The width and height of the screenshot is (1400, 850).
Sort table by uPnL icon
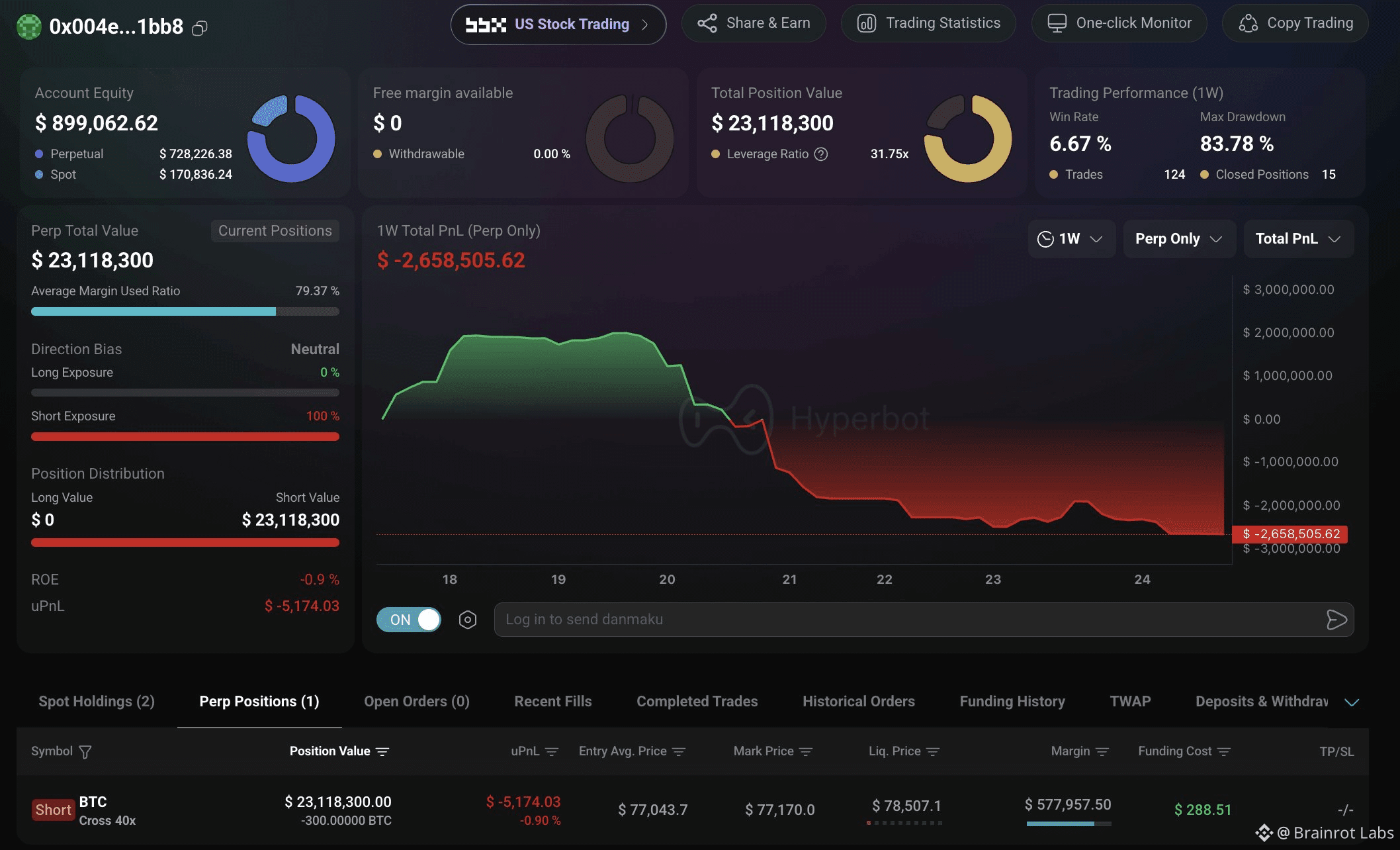point(552,751)
